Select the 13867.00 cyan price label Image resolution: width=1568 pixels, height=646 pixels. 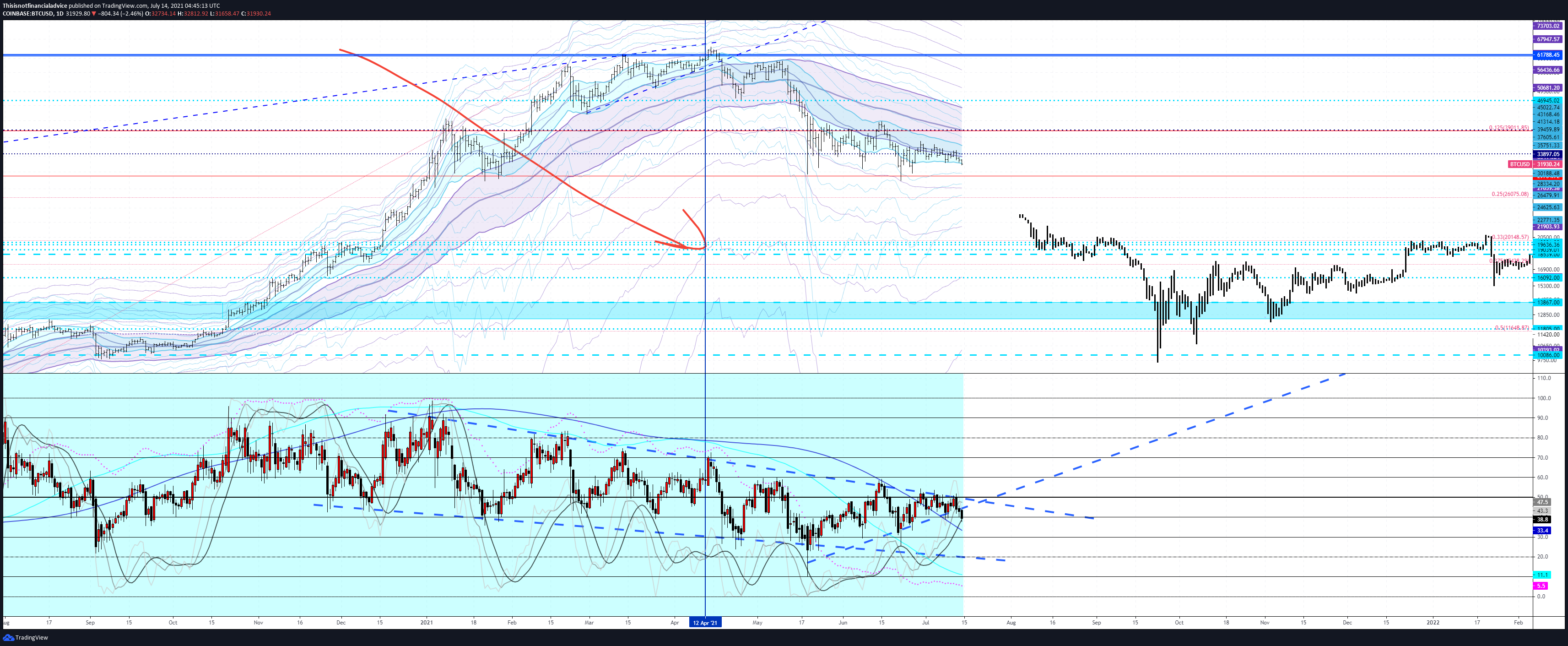point(1548,303)
